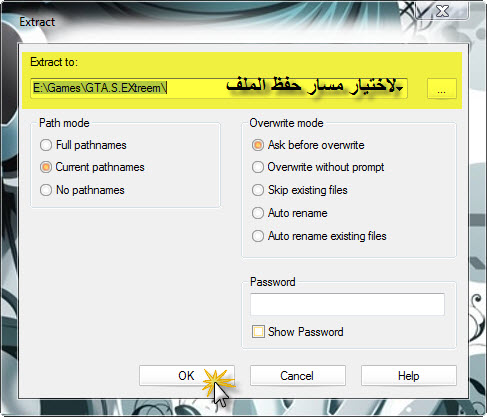487x417 pixels.
Task: Click the Path mode group label
Action: [64, 123]
